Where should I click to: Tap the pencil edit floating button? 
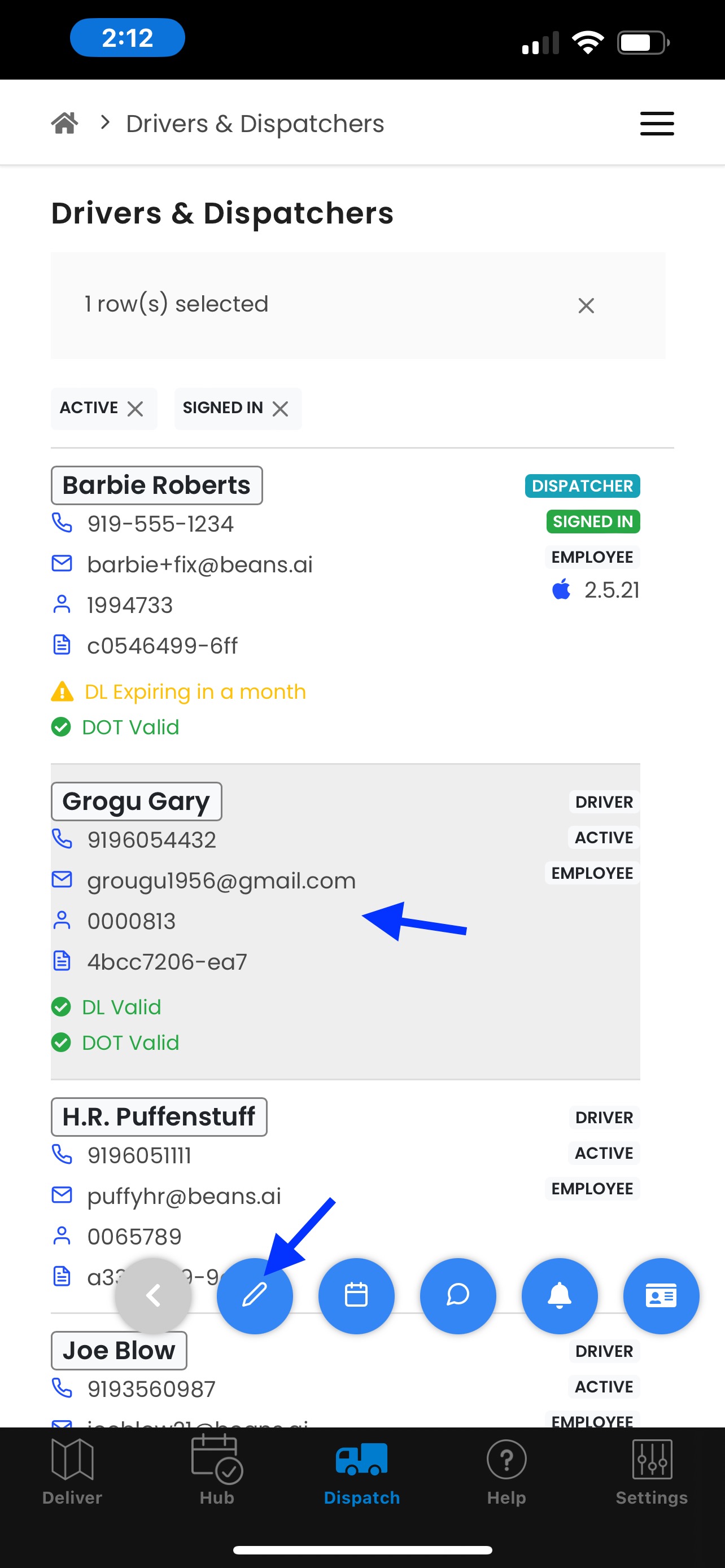tap(255, 1295)
